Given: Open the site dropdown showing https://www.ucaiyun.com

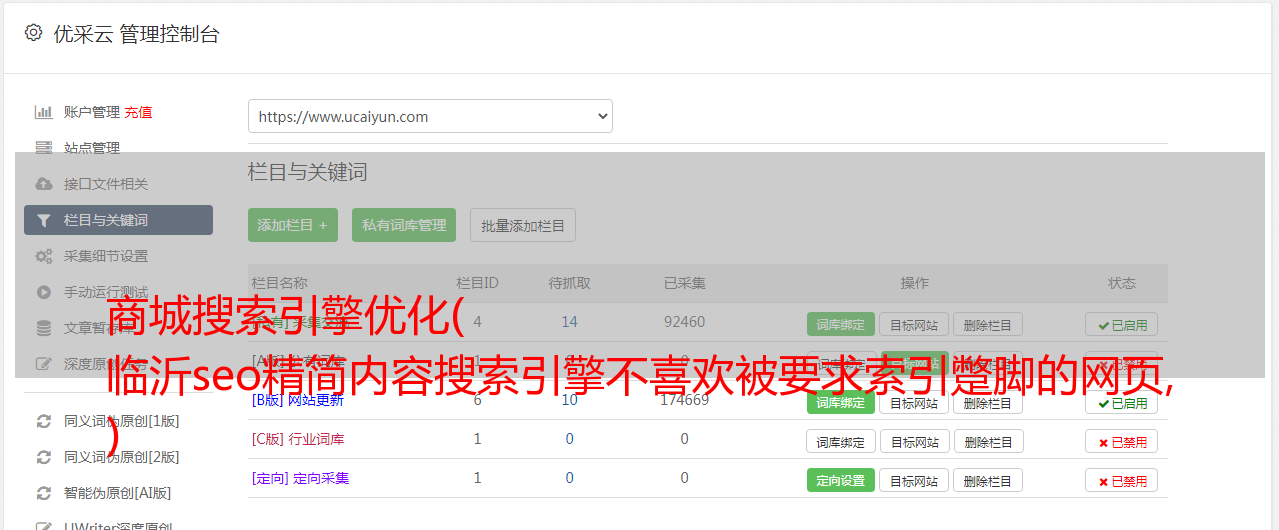Looking at the screenshot, I should [x=430, y=116].
